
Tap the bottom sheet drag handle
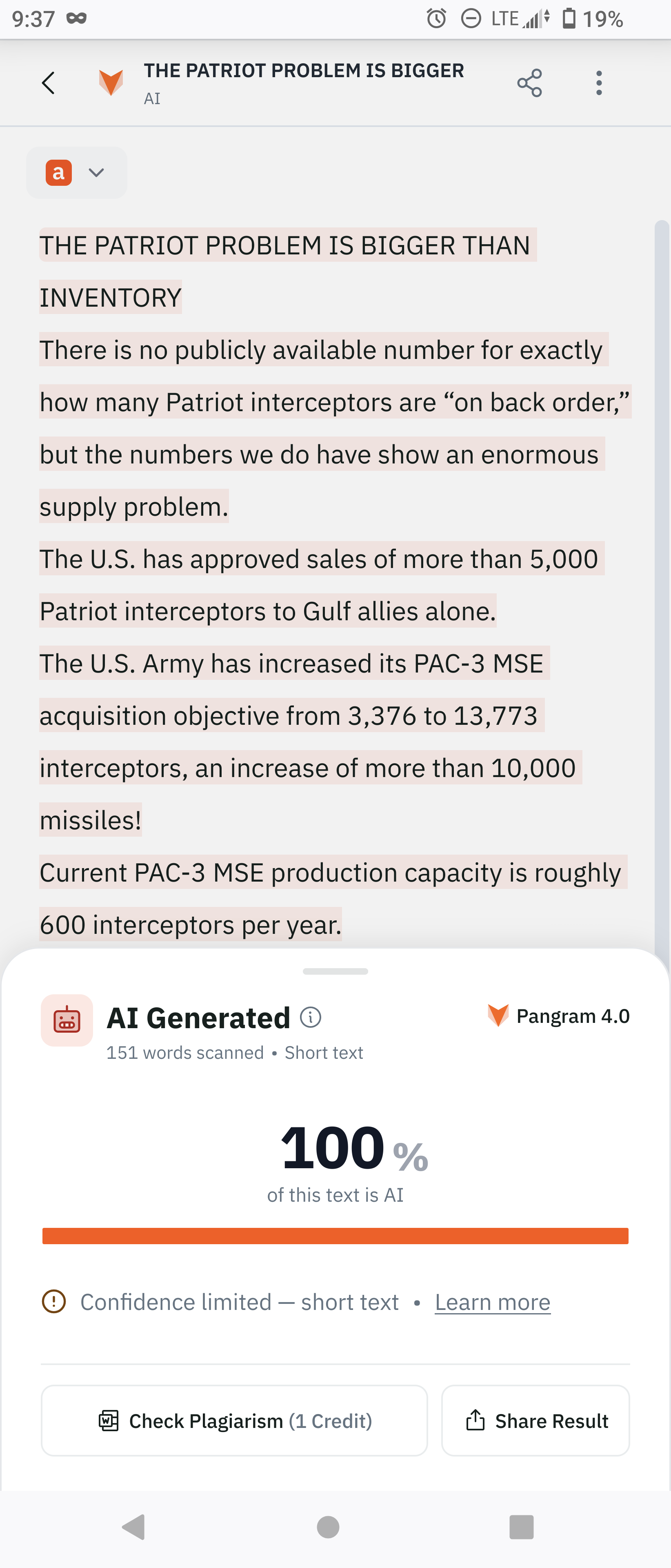click(x=335, y=971)
